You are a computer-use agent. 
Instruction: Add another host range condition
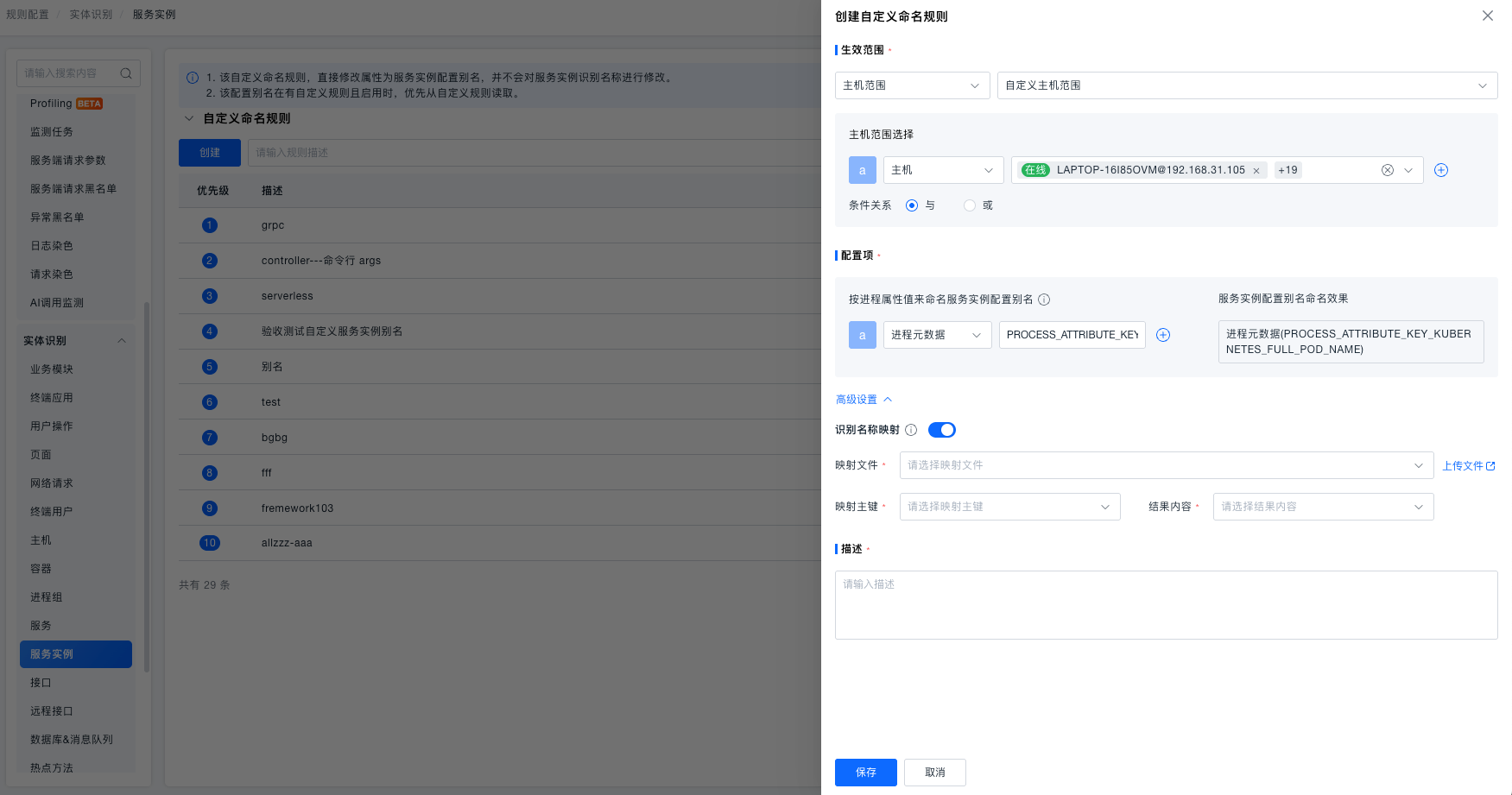pos(1441,170)
